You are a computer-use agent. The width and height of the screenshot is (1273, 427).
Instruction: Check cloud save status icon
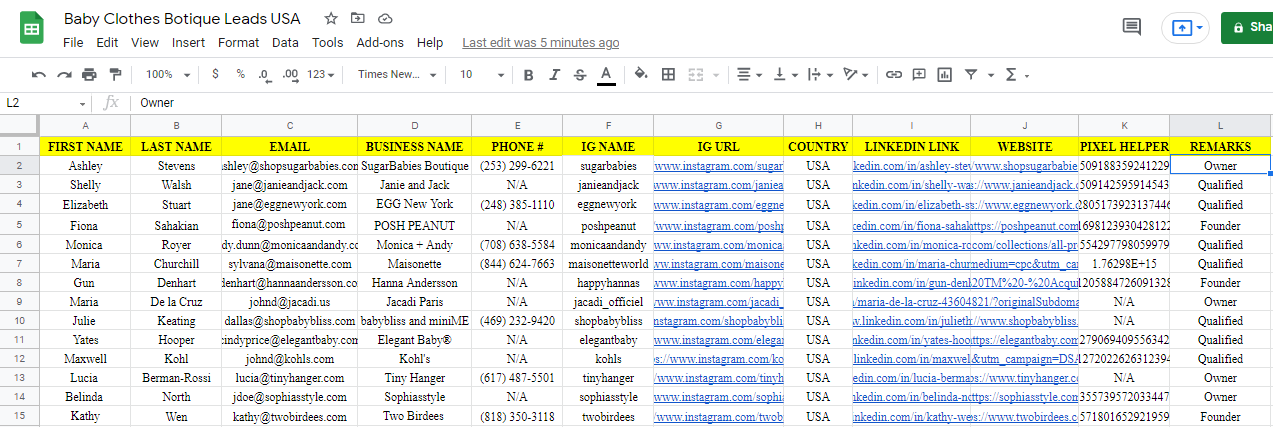[x=385, y=19]
